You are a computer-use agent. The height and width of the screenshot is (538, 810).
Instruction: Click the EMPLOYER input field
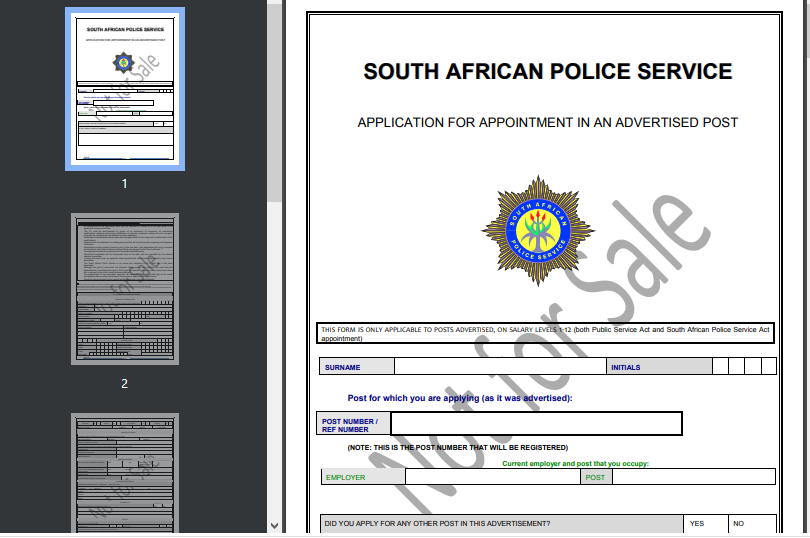coord(493,477)
